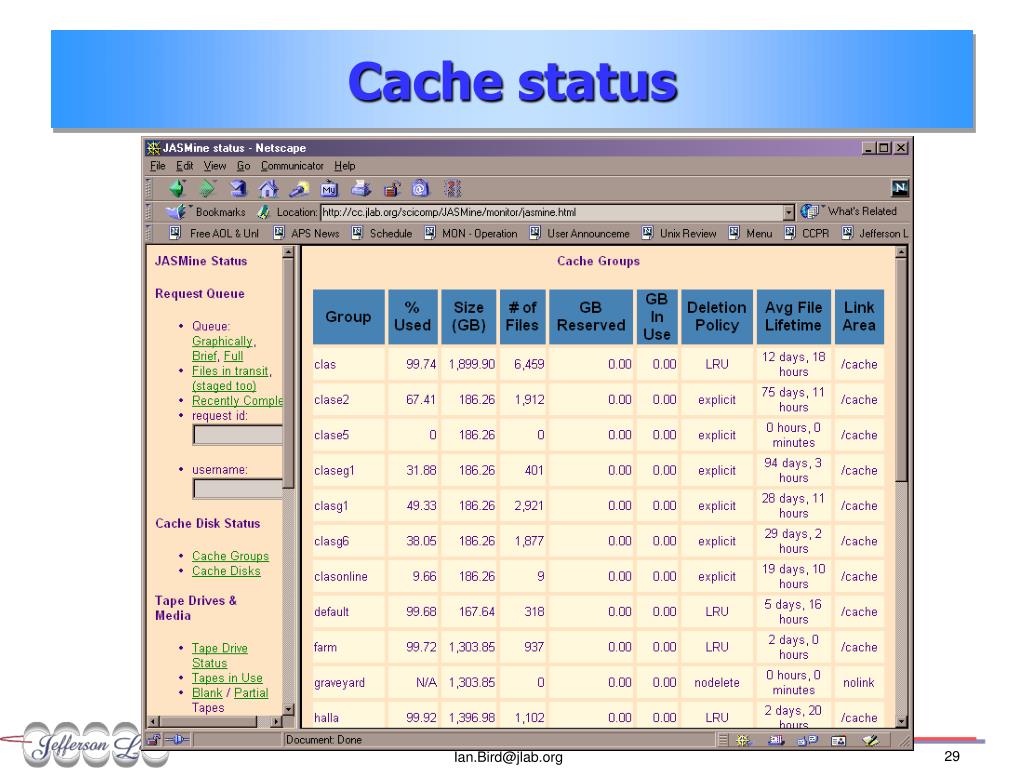This screenshot has width=1024, height=768.
Task: Open the File menu
Action: pyautogui.click(x=157, y=166)
